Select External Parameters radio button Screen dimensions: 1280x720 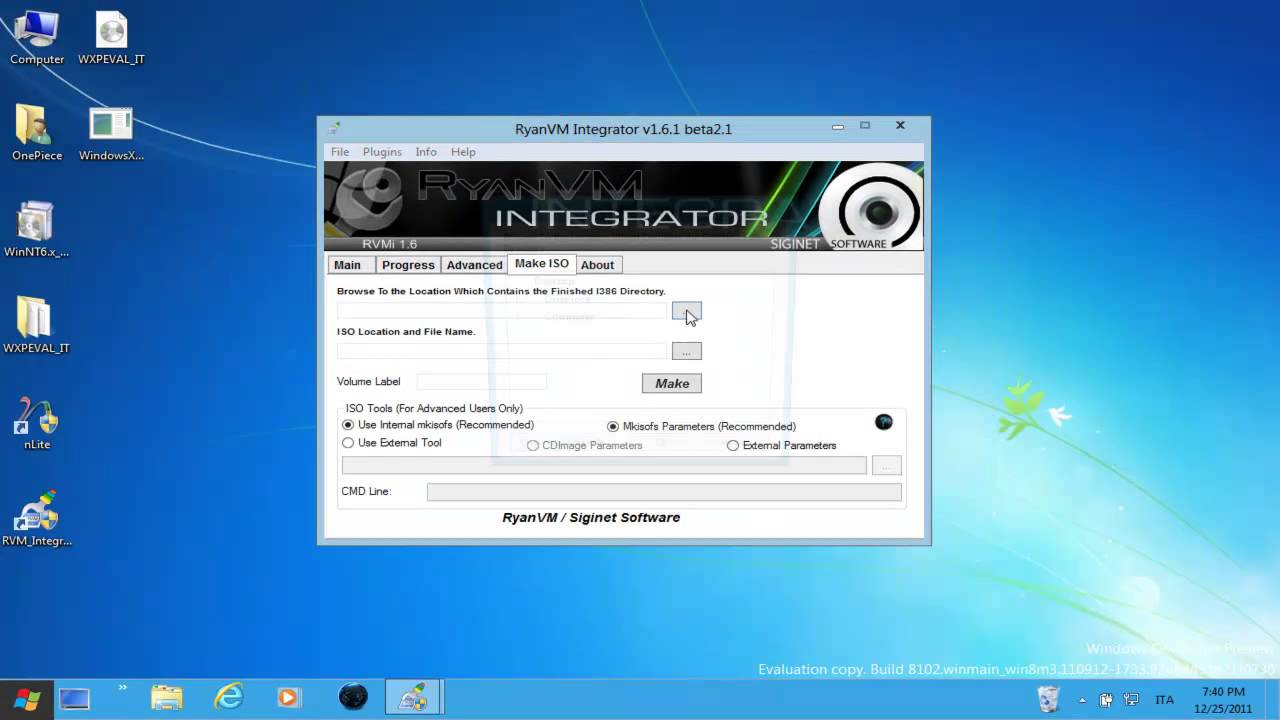[782, 446]
